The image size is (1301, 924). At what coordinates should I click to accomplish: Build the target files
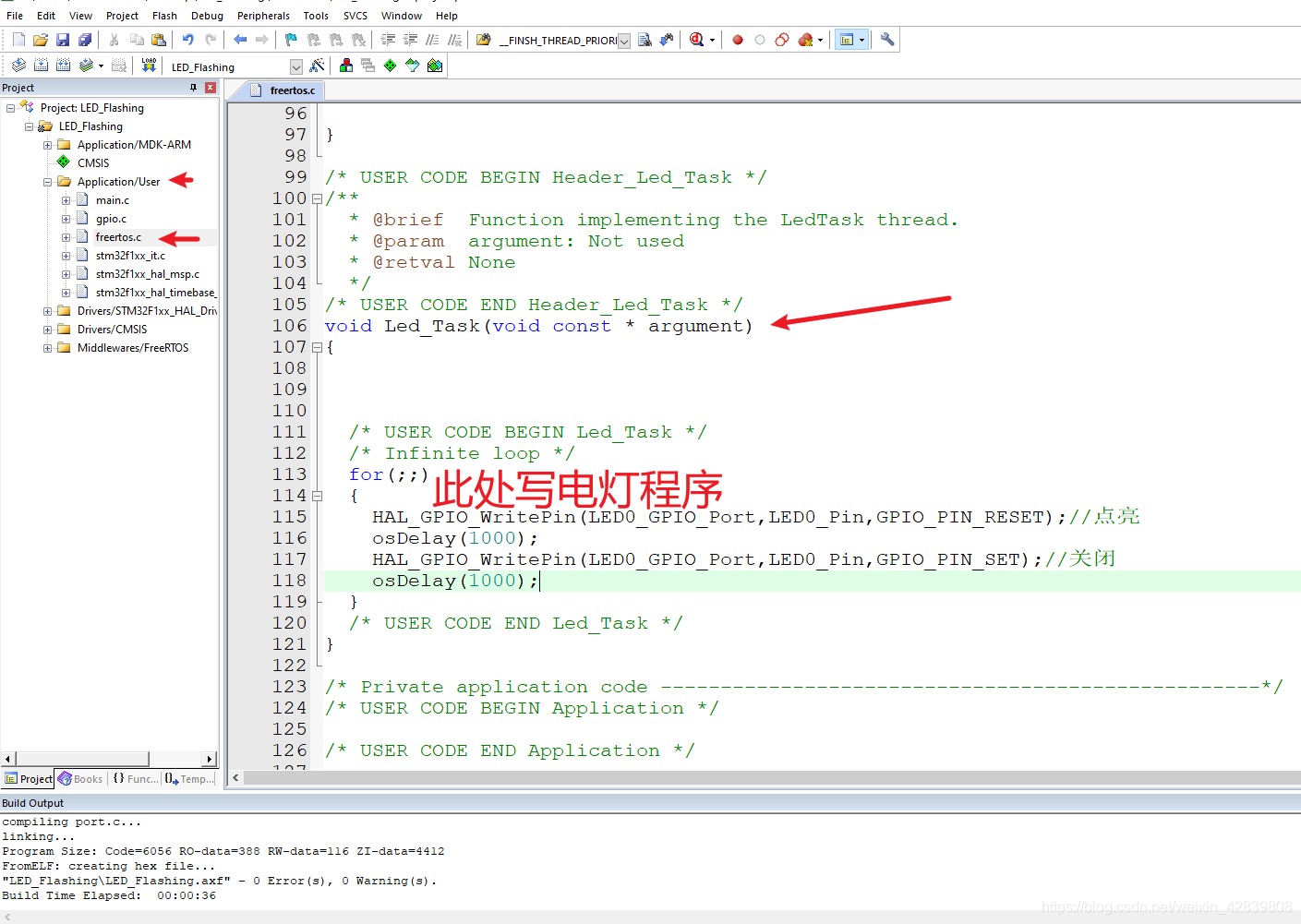pyautogui.click(x=41, y=66)
